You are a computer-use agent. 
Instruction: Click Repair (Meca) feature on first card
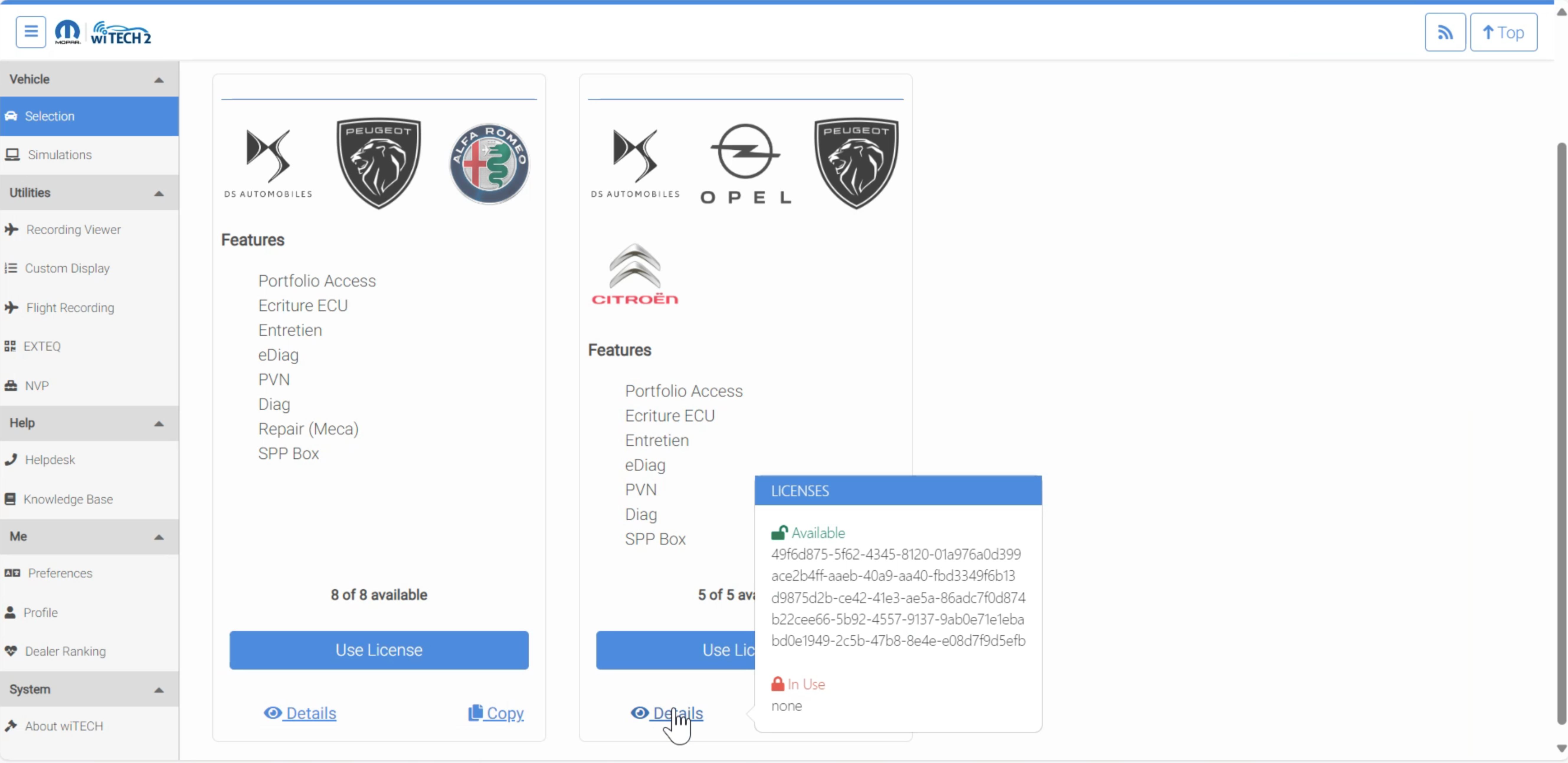pyautogui.click(x=308, y=429)
